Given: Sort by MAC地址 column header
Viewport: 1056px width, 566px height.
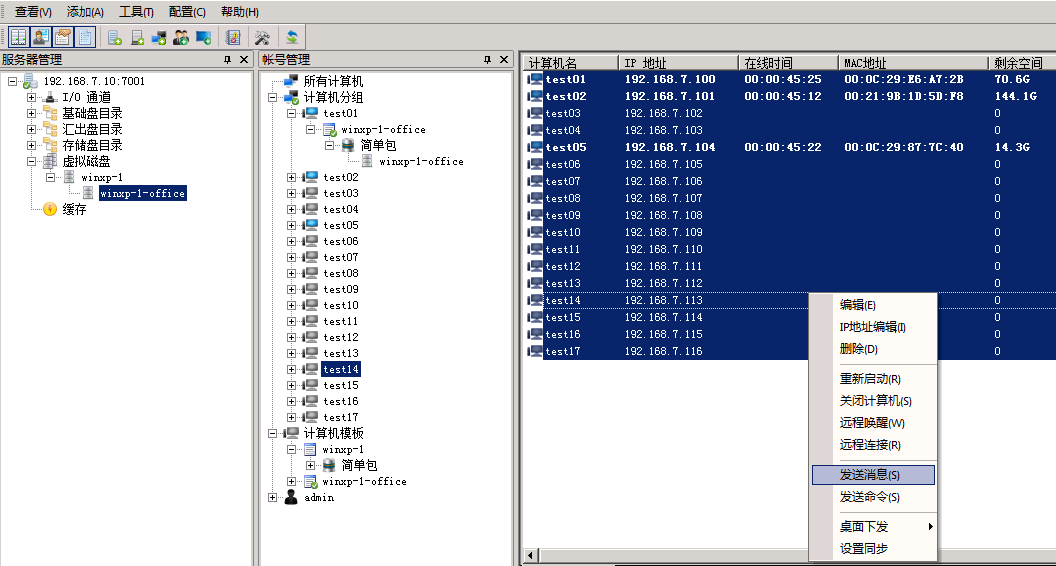Looking at the screenshot, I should point(914,63).
